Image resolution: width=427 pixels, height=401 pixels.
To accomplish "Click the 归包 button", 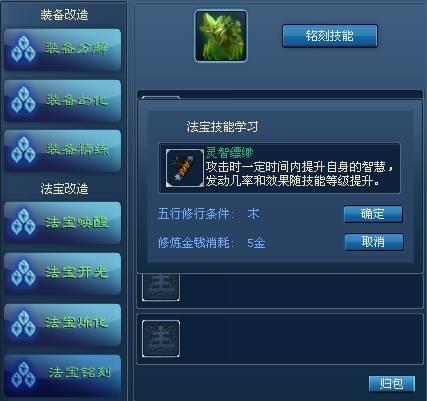I will pyautogui.click(x=392, y=384).
